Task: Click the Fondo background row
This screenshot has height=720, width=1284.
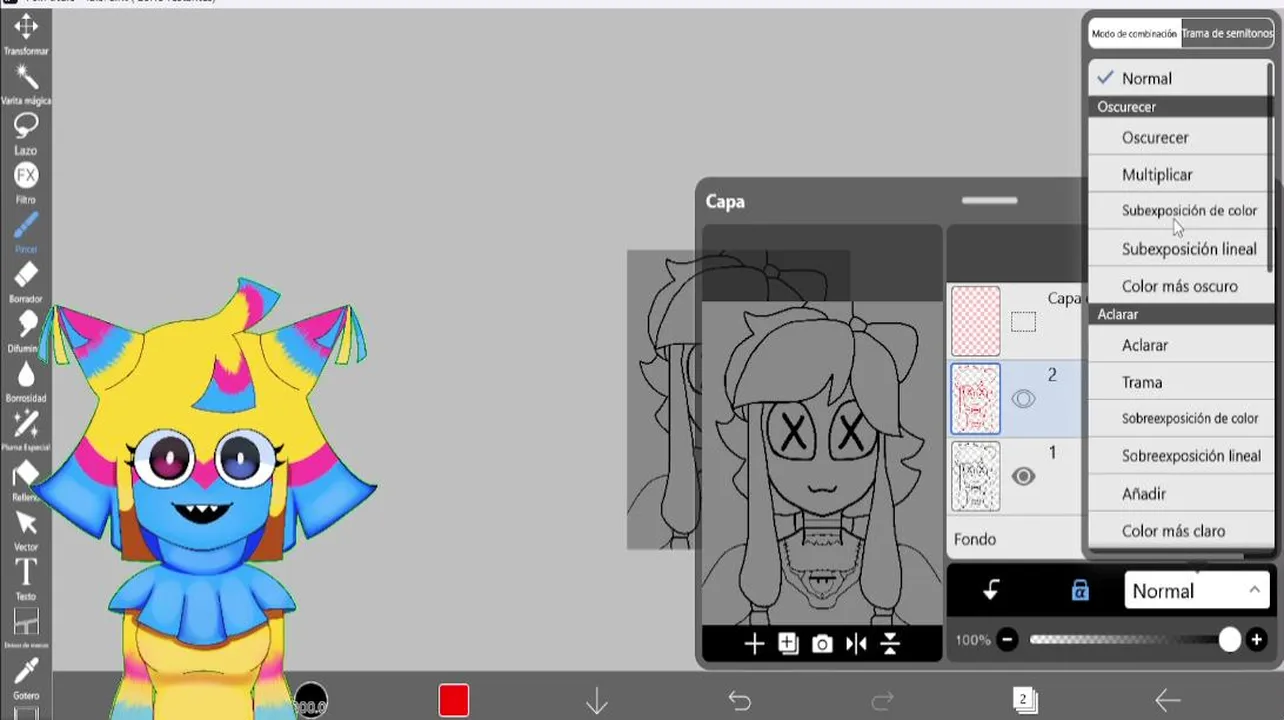Action: 1014,539
